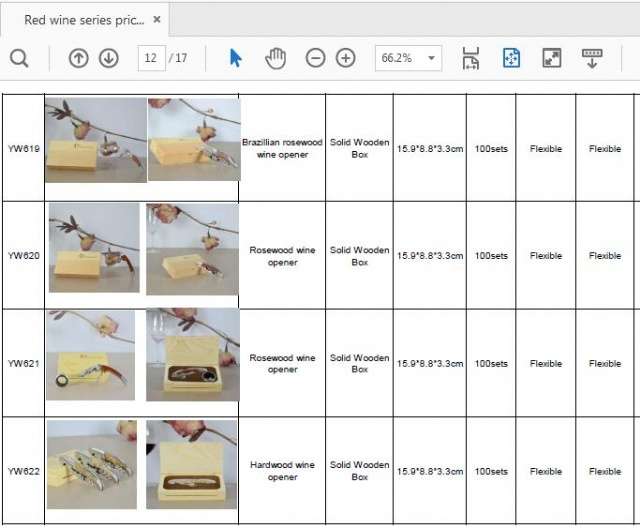Viewport: 640px width, 528px height.
Task: Click '100sets' in YW620 row
Action: point(491,256)
